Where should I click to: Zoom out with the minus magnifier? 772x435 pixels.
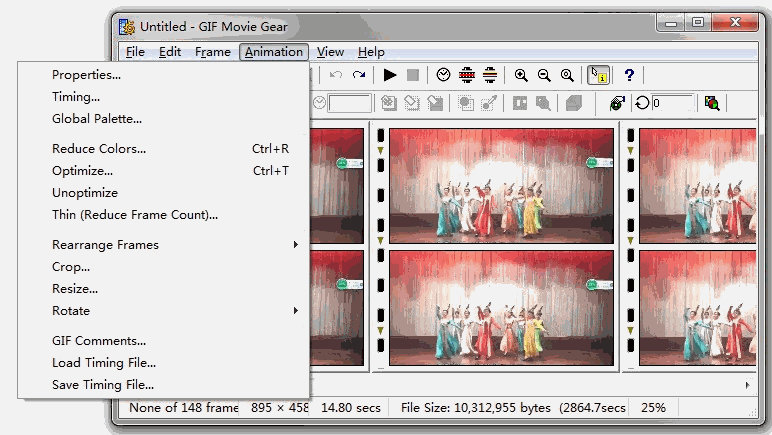tap(544, 75)
